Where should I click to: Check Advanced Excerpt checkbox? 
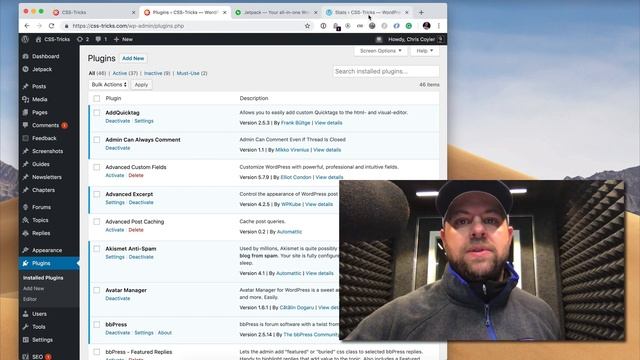[x=97, y=194]
